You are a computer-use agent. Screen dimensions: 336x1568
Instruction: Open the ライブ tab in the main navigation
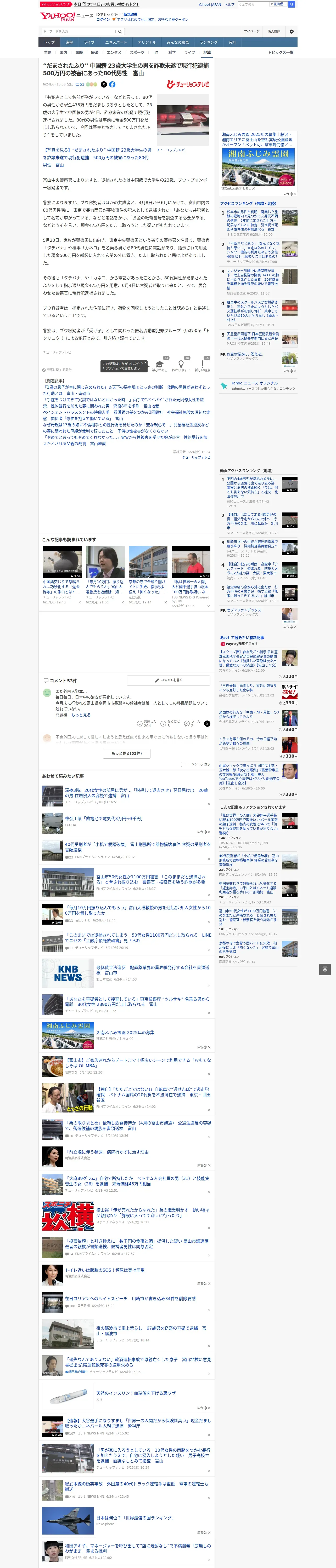coord(89,43)
